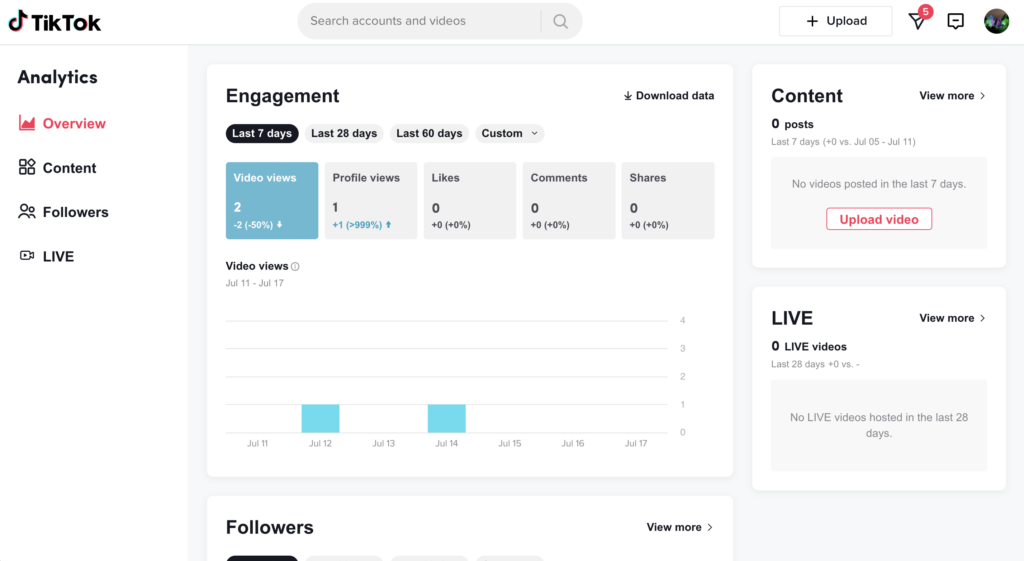Go to the Followers analytics tab
The width and height of the screenshot is (1024, 561).
click(75, 212)
